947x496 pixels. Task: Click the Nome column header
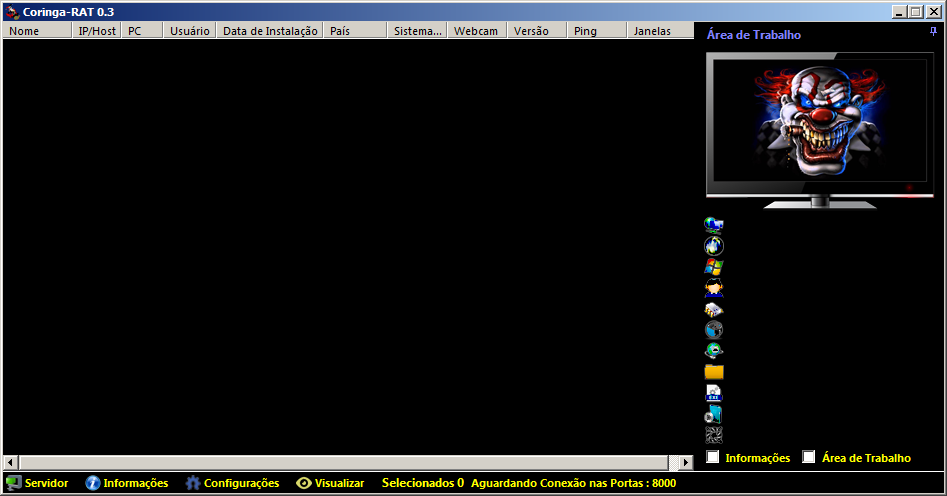pyautogui.click(x=38, y=31)
